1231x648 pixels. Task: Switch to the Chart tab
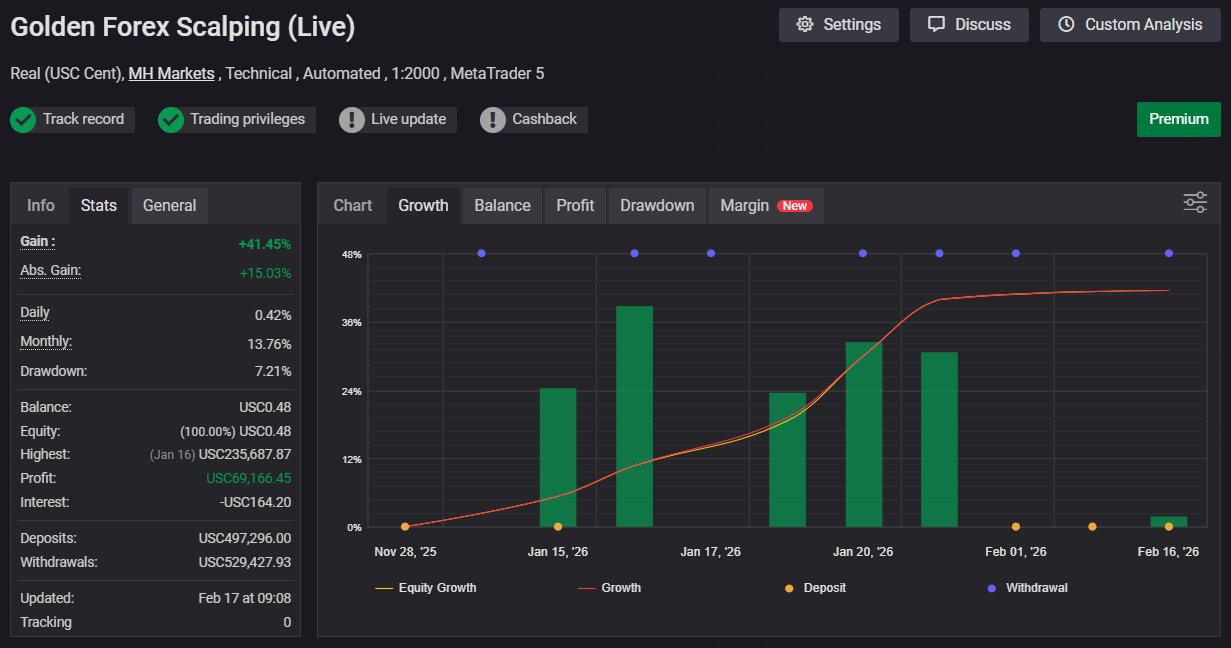[352, 205]
